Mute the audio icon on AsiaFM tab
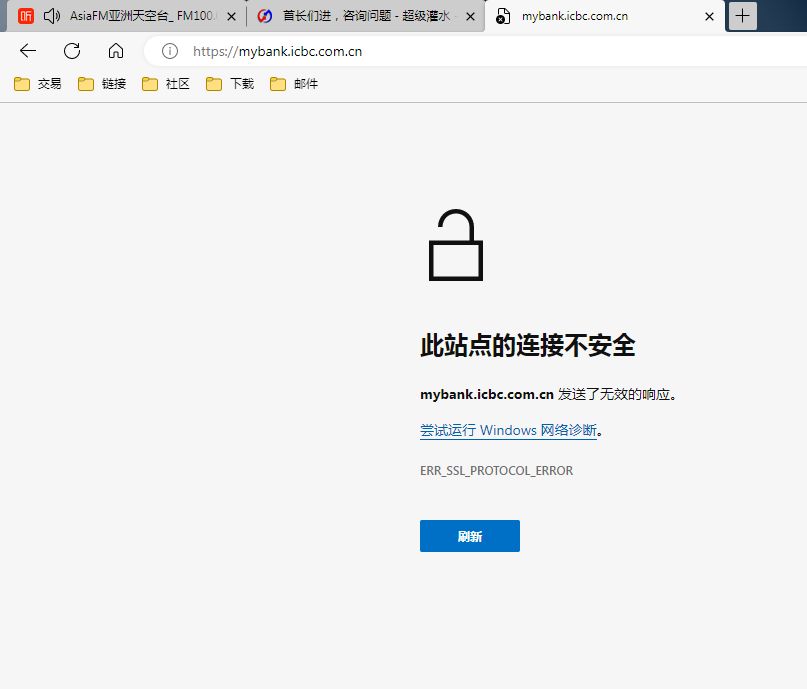Screen dimensions: 807x689 click(x=51, y=16)
